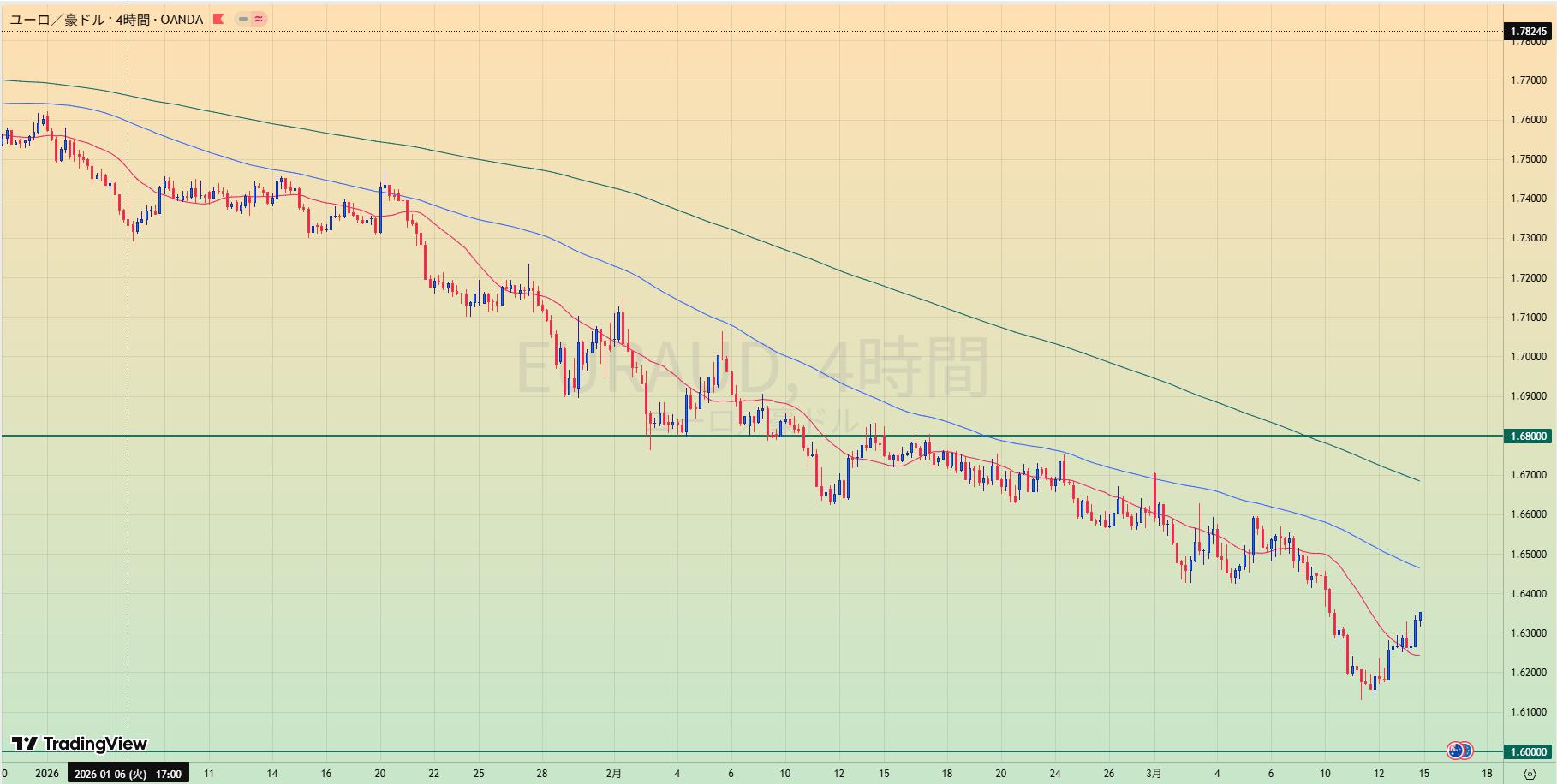Toggle the pink approximate-equal indicator icon
Viewport: 1557px width, 784px height.
(x=259, y=19)
